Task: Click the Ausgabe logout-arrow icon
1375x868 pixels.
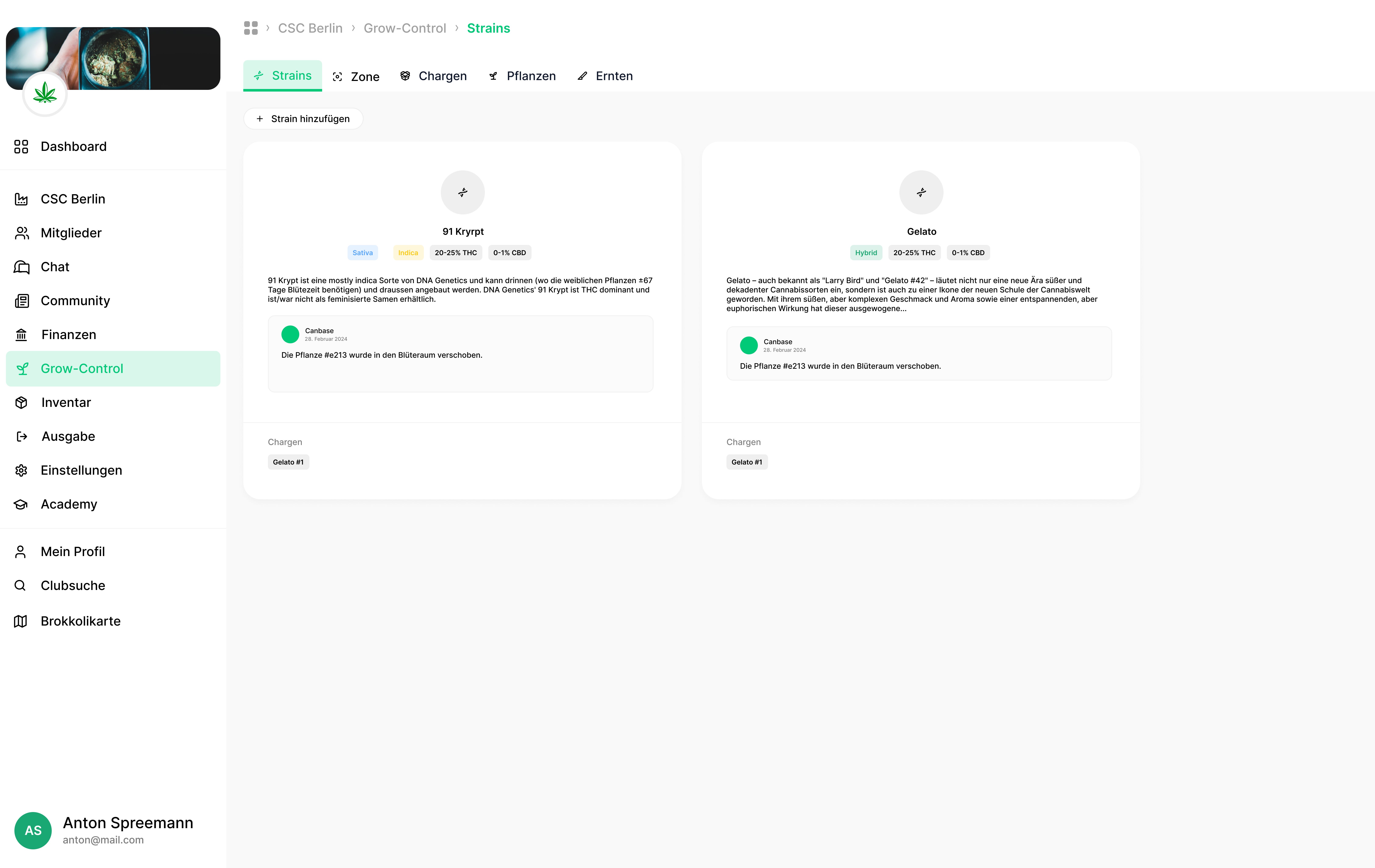Action: [21, 436]
